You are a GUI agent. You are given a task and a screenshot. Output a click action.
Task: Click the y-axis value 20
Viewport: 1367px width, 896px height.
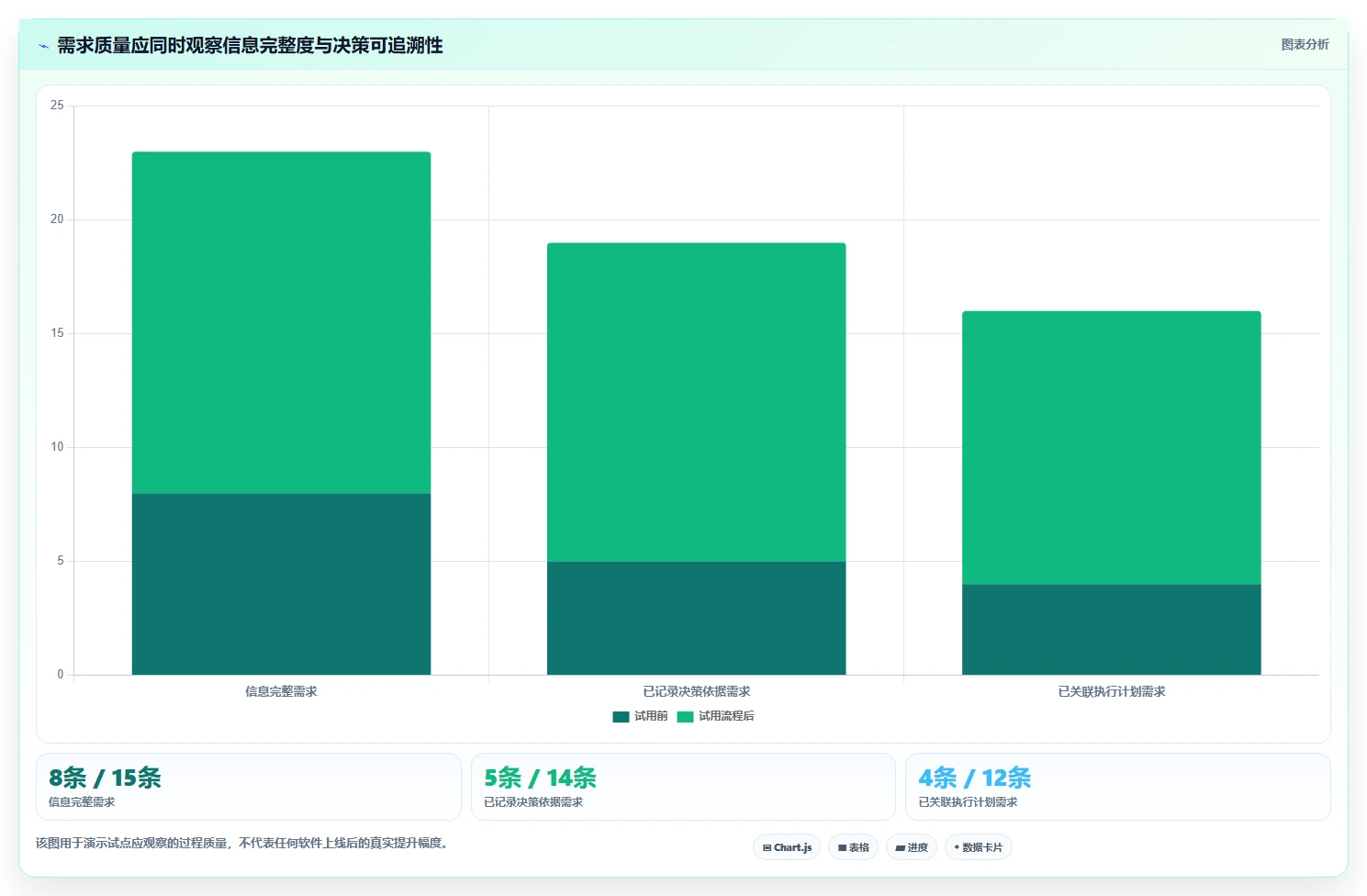pyautogui.click(x=57, y=219)
